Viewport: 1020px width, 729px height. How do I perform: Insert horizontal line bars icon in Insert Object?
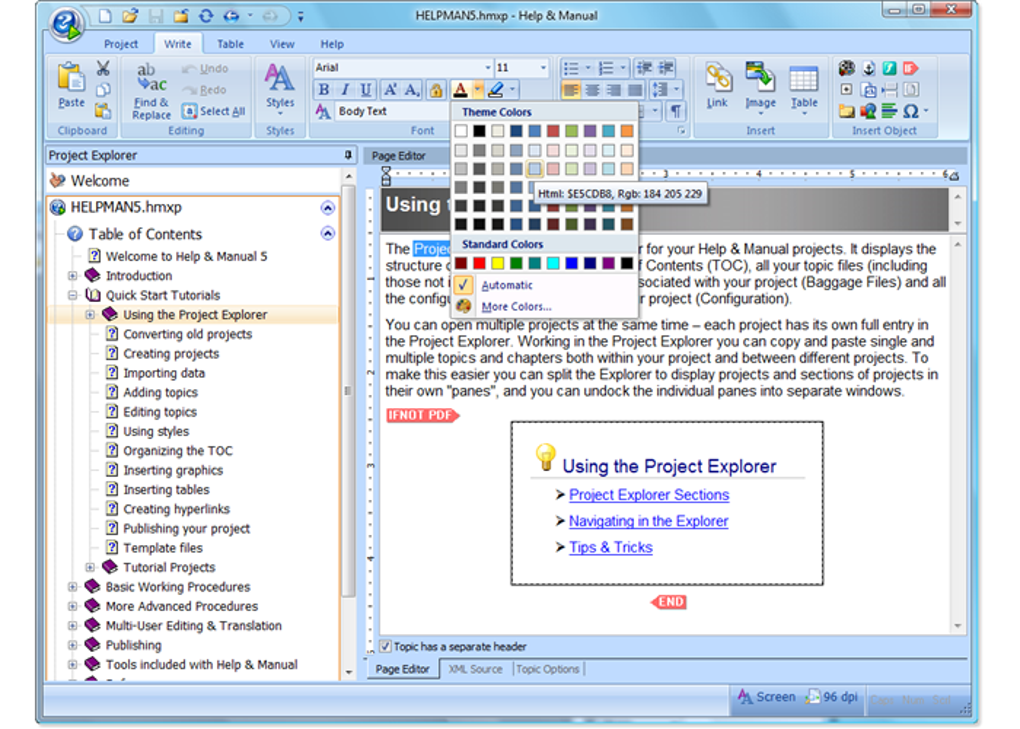coord(889,111)
